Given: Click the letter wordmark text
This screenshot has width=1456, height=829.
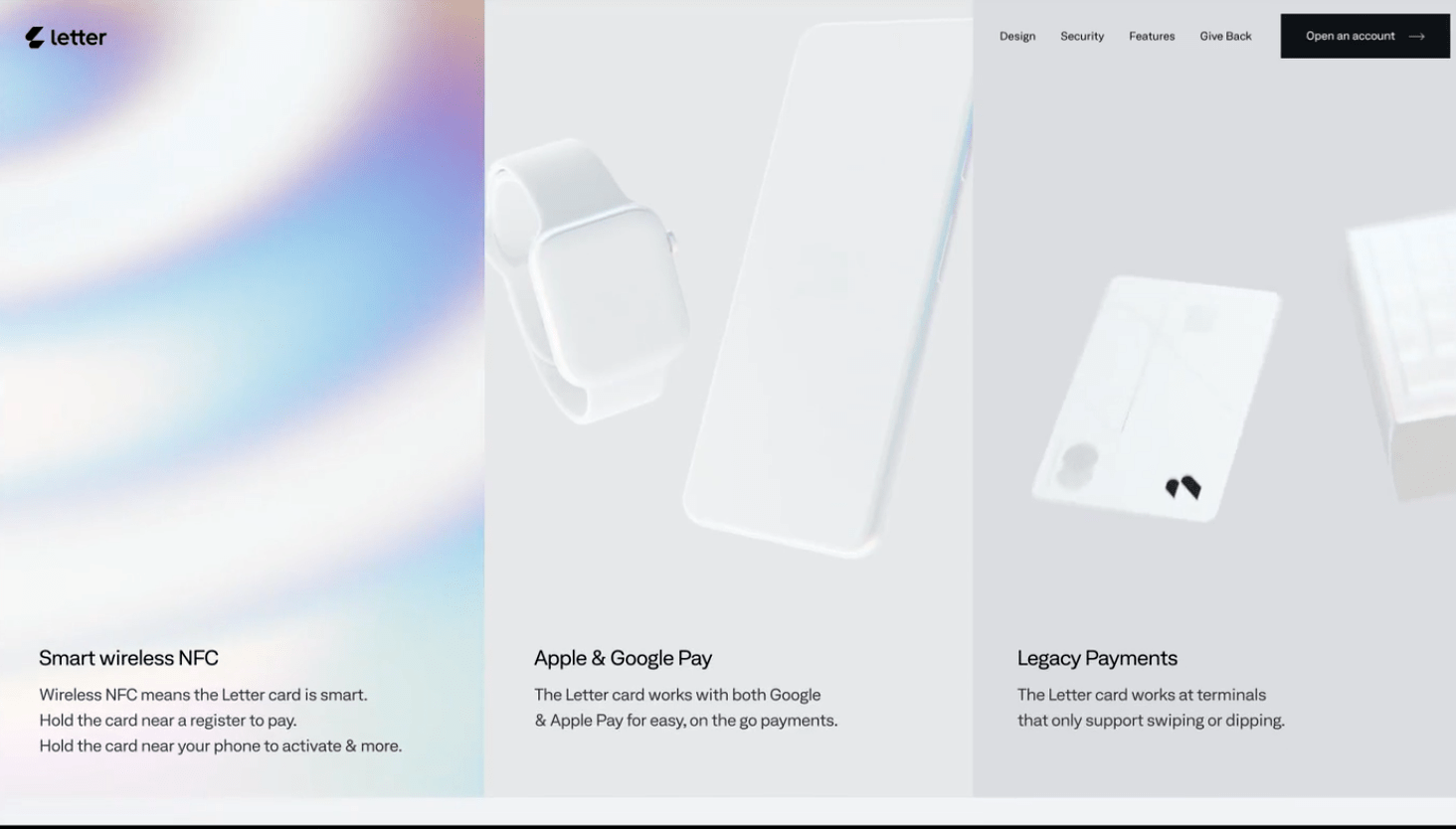Looking at the screenshot, I should (x=79, y=38).
